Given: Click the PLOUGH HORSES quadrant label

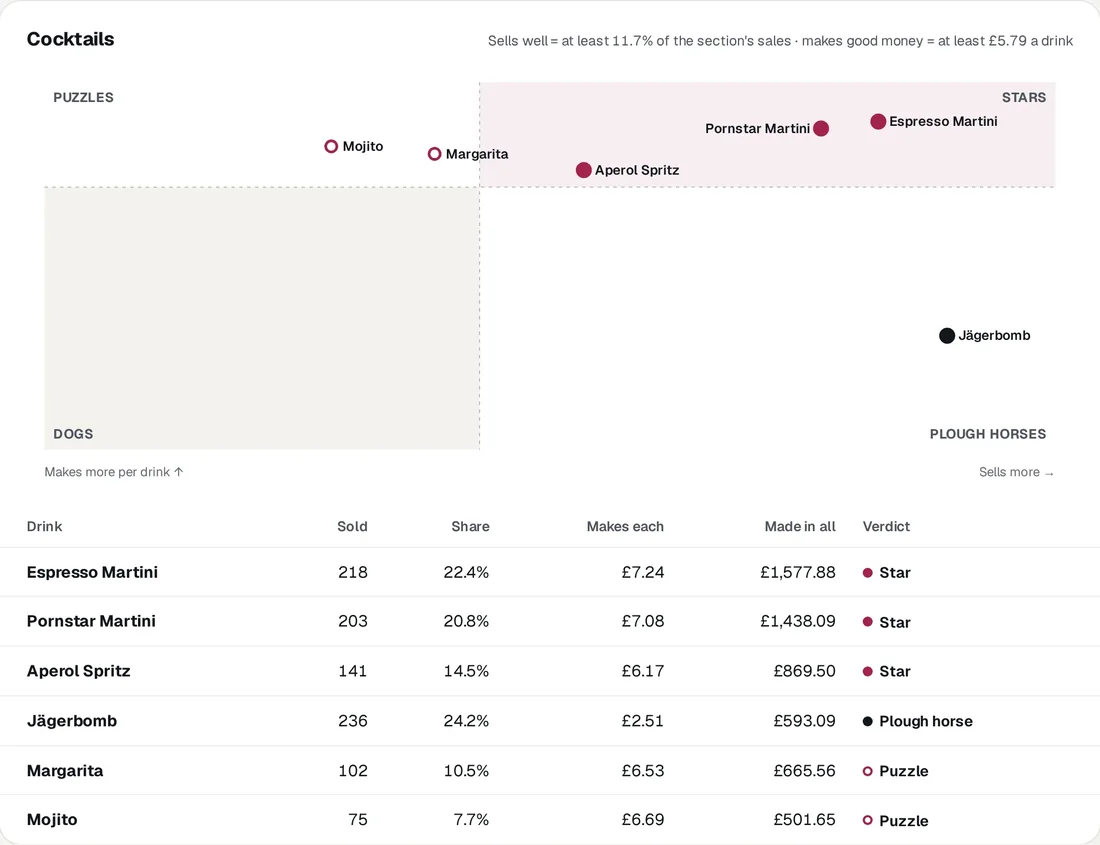Looking at the screenshot, I should pos(988,434).
